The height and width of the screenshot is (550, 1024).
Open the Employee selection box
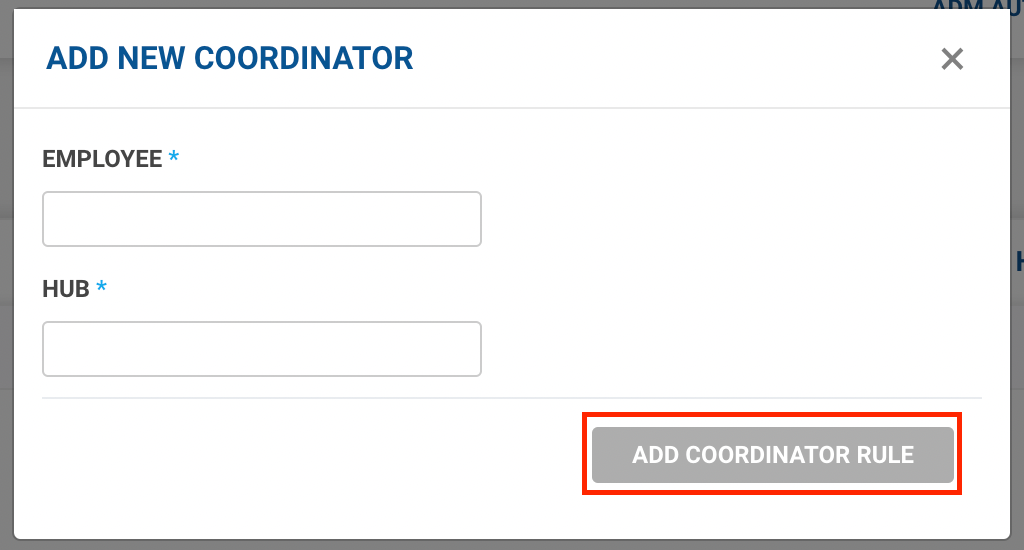point(262,219)
